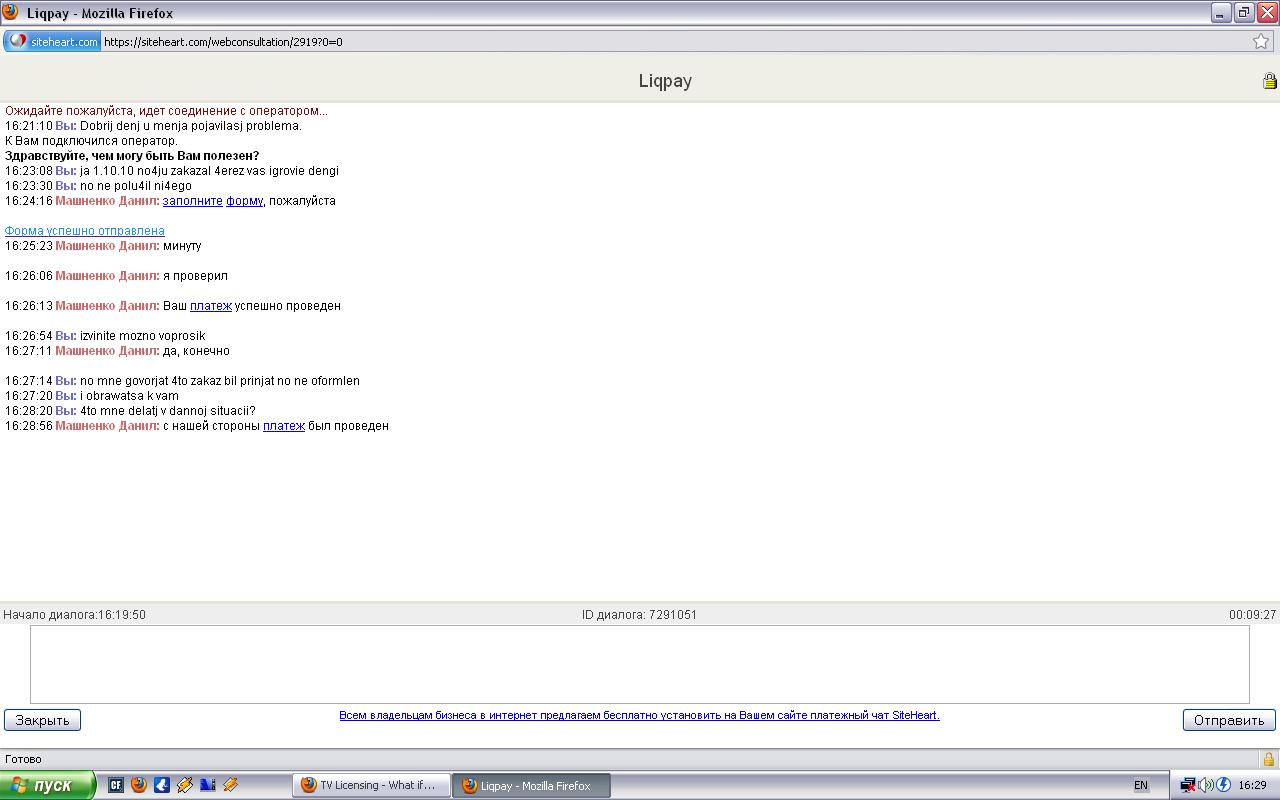Click the 'Закрыть' button
The width and height of the screenshot is (1280, 800).
tap(42, 720)
